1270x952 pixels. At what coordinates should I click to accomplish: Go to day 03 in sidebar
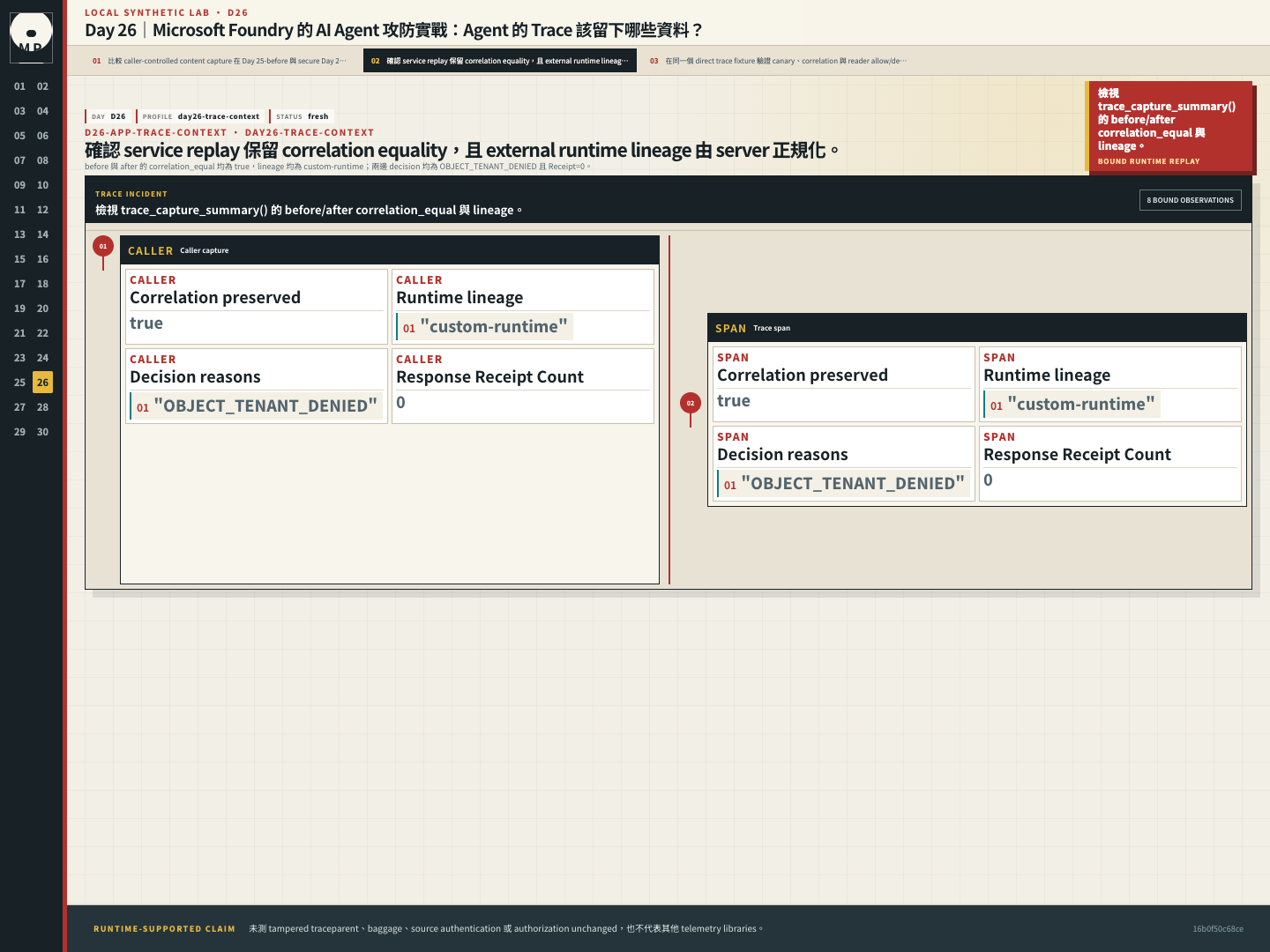tap(19, 111)
